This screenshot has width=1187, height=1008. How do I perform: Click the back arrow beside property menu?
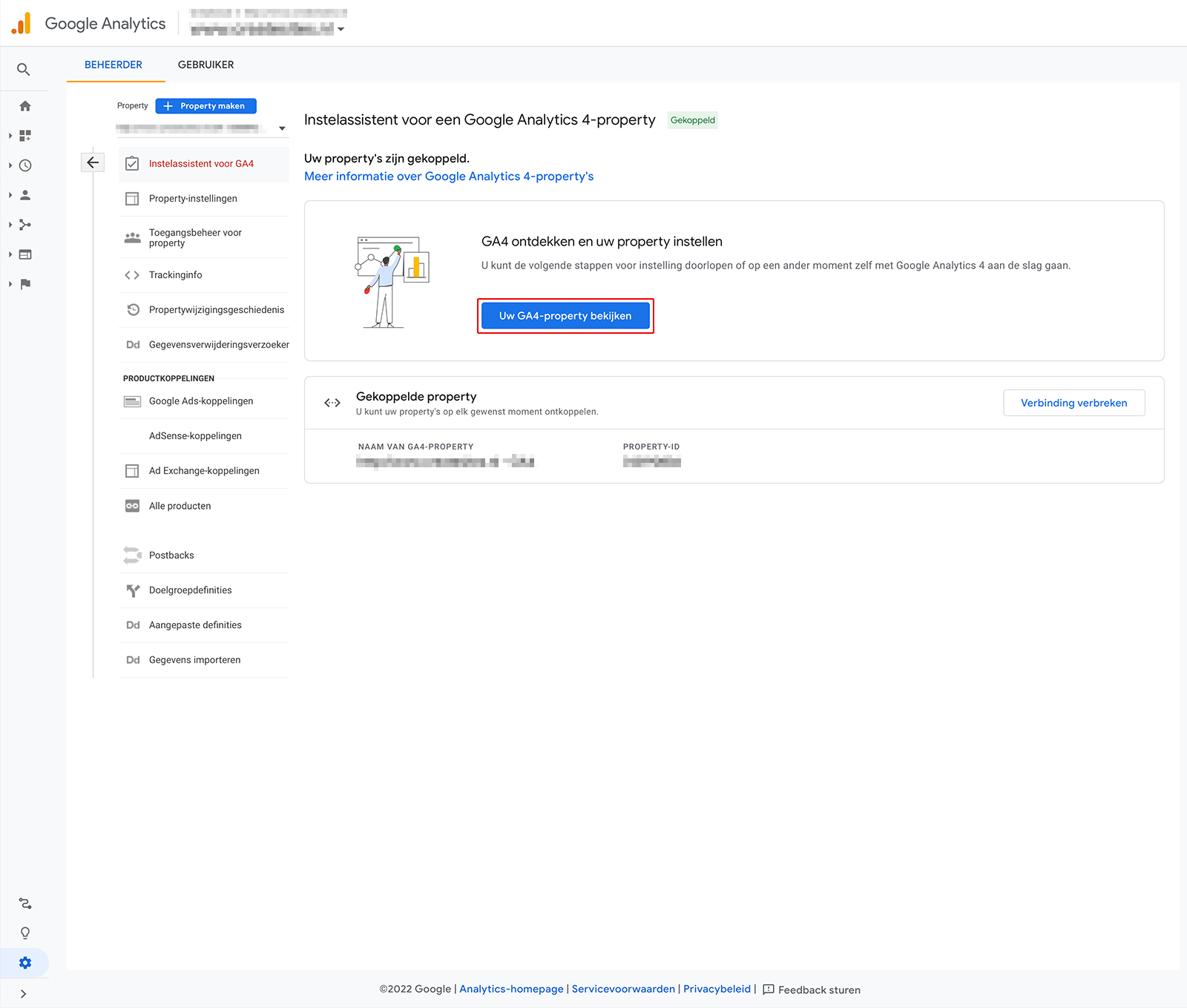[x=93, y=162]
